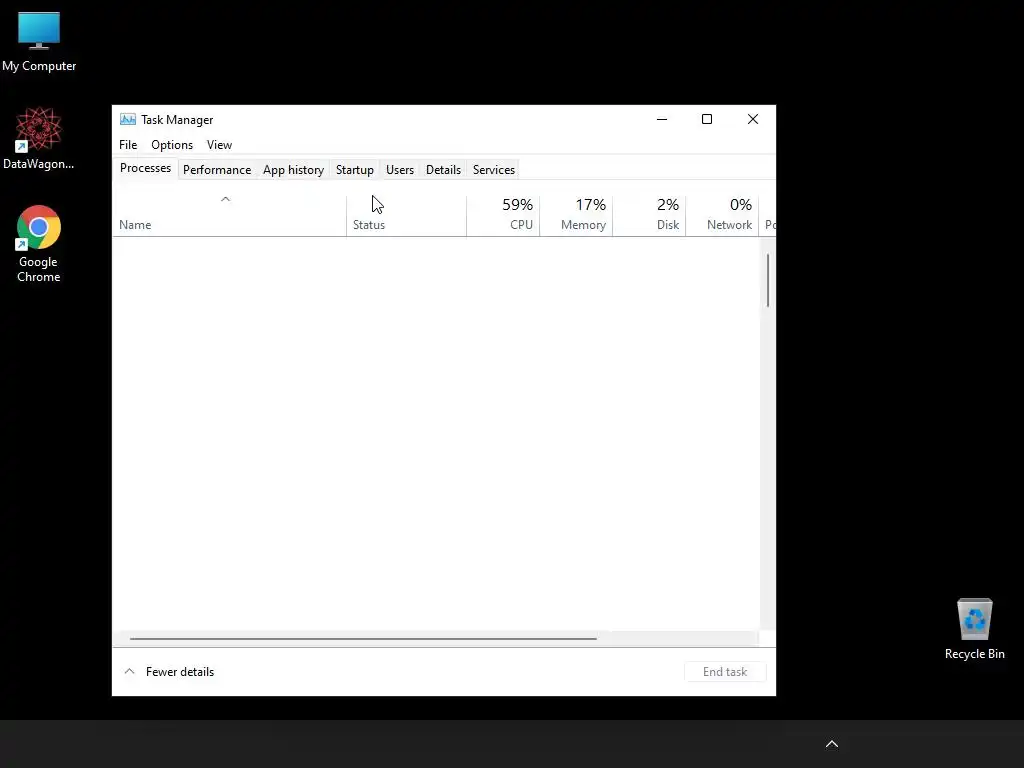
Task: Click the vertical scrollbar thumb in the process list
Action: click(768, 280)
